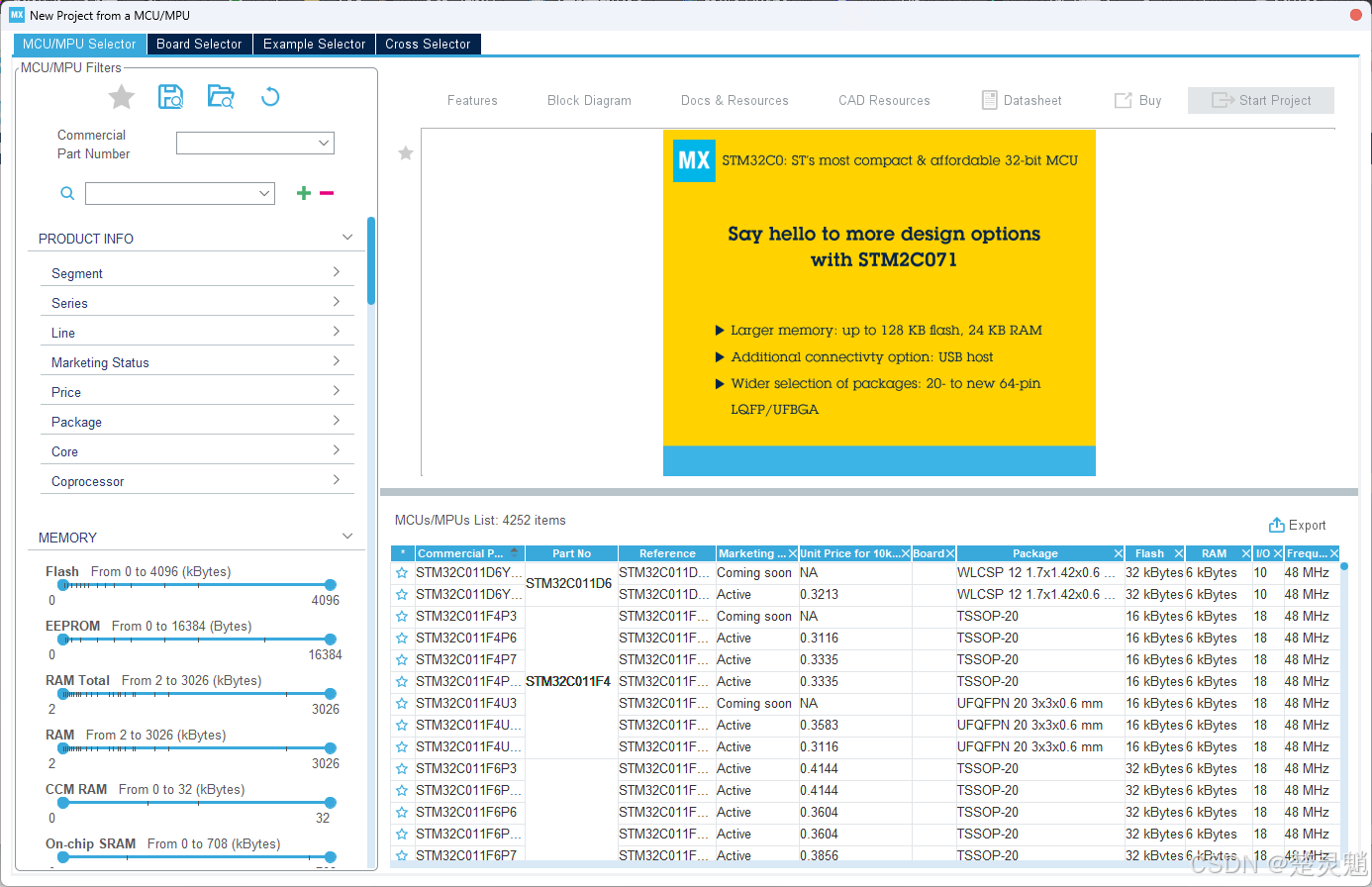
Task: Expand the Core filter
Action: [x=337, y=450]
